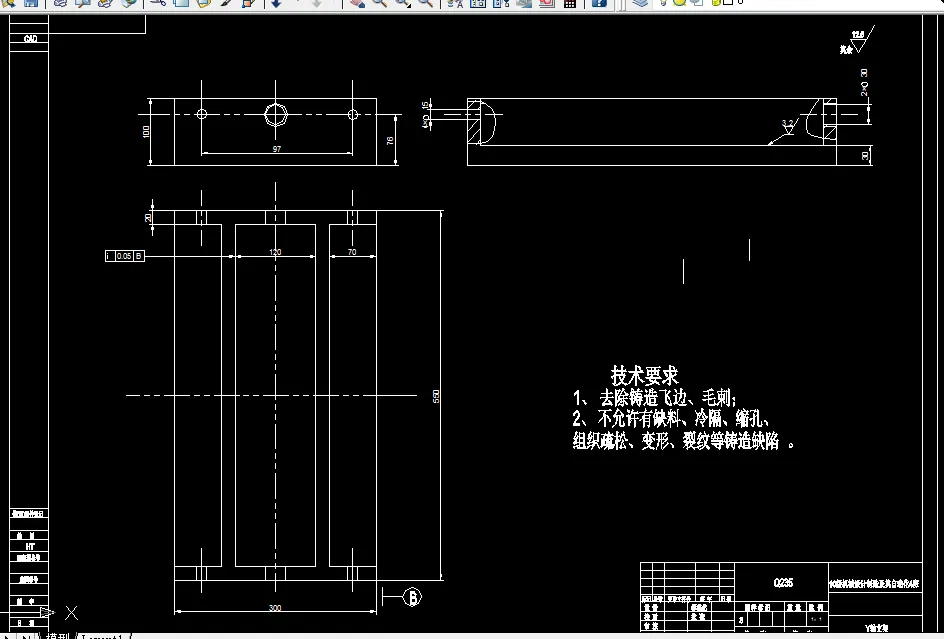944x639 pixels.
Task: Open the Calculator grid icon
Action: 570,3
